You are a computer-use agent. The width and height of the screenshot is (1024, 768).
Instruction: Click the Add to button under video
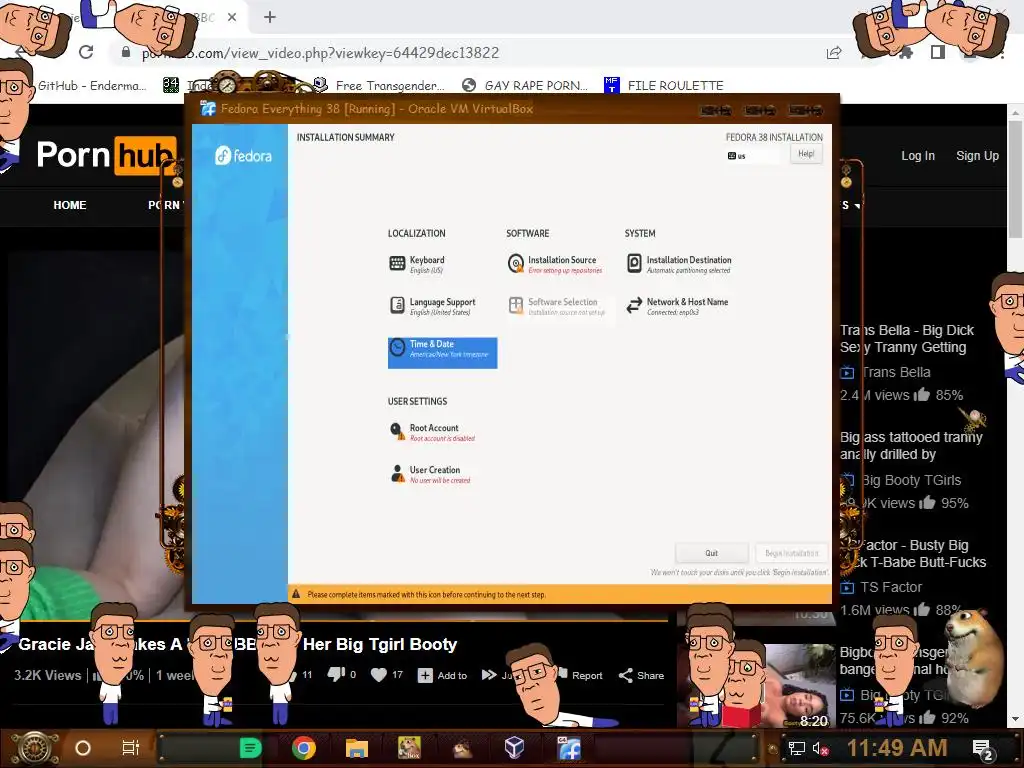[x=443, y=675]
